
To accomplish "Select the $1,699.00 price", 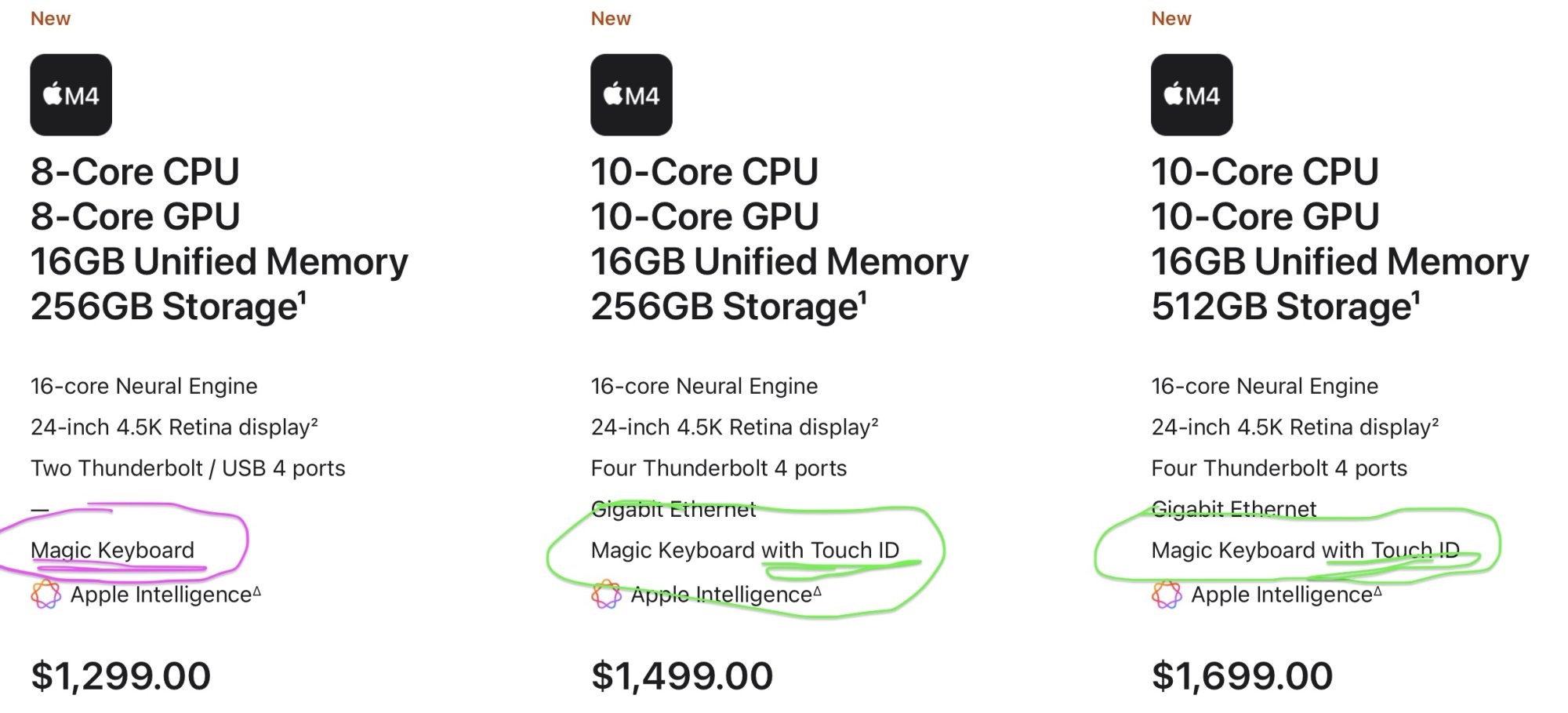I will tap(1242, 676).
